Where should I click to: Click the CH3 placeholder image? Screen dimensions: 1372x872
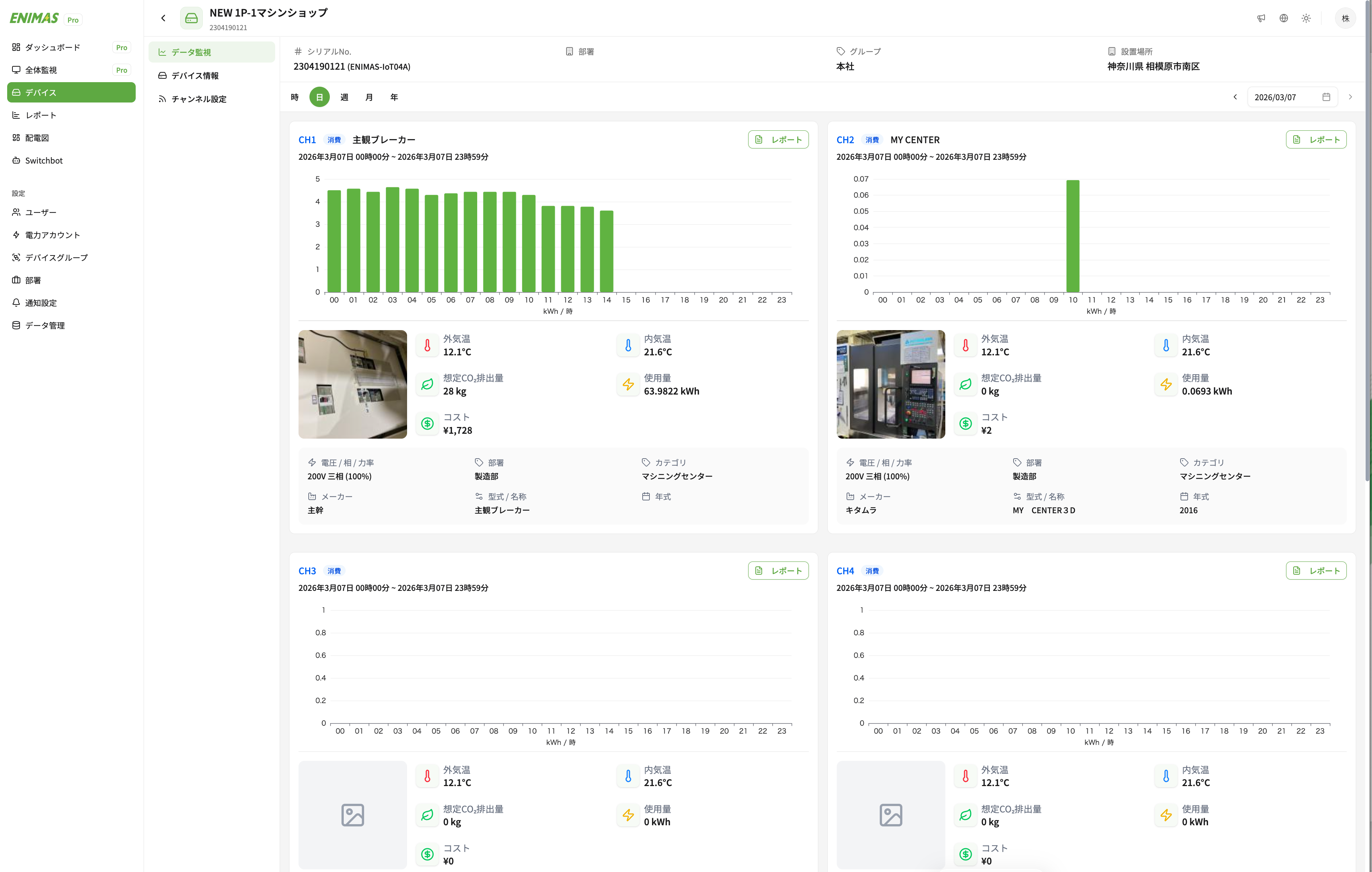(353, 815)
